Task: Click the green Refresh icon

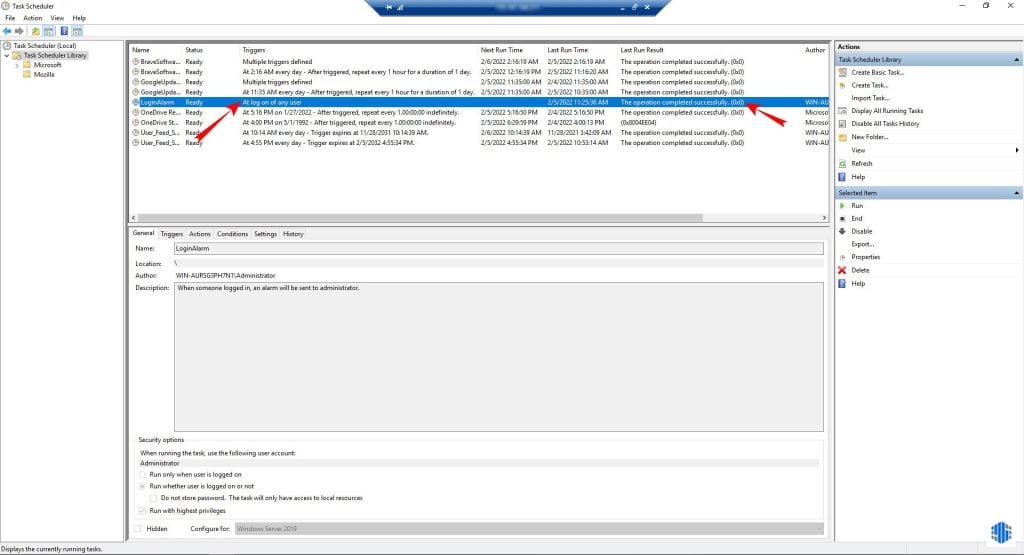Action: click(x=842, y=164)
